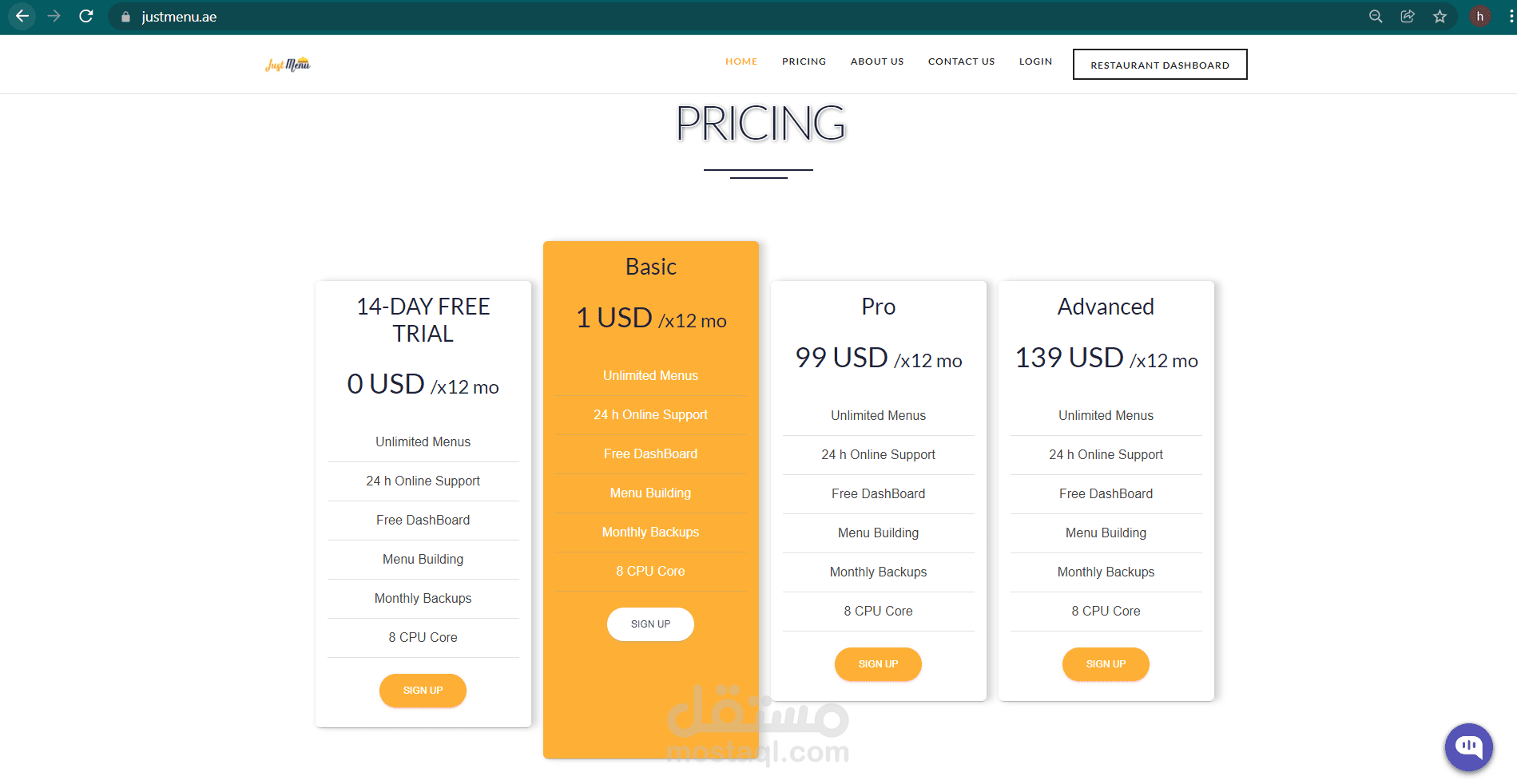Image resolution: width=1517 pixels, height=784 pixels.
Task: Go to the Home nav item
Action: click(741, 61)
